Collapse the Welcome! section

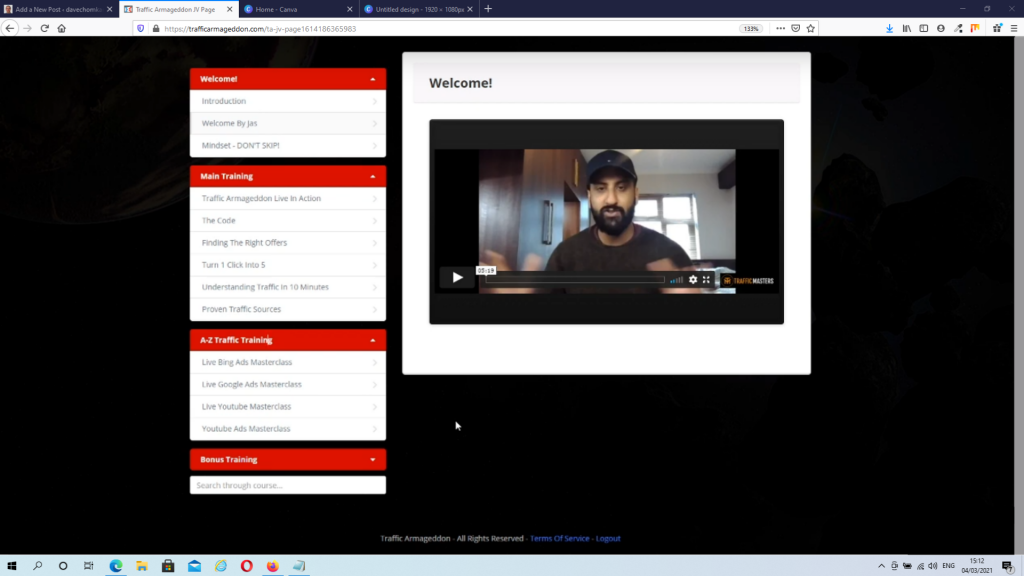click(288, 79)
